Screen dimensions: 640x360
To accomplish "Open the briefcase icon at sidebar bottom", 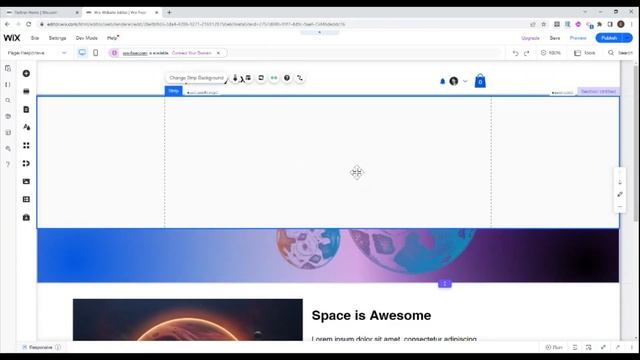I will click(x=26, y=217).
